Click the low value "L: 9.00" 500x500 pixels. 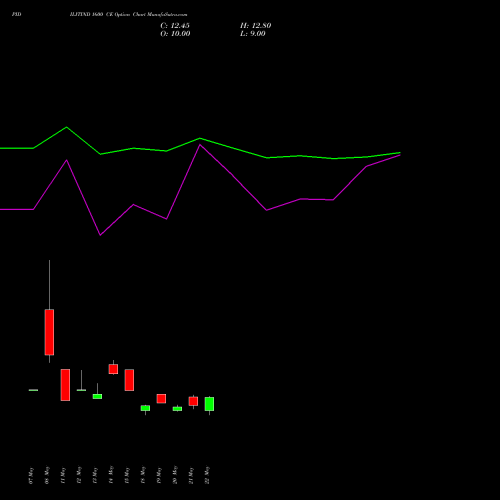point(253,34)
